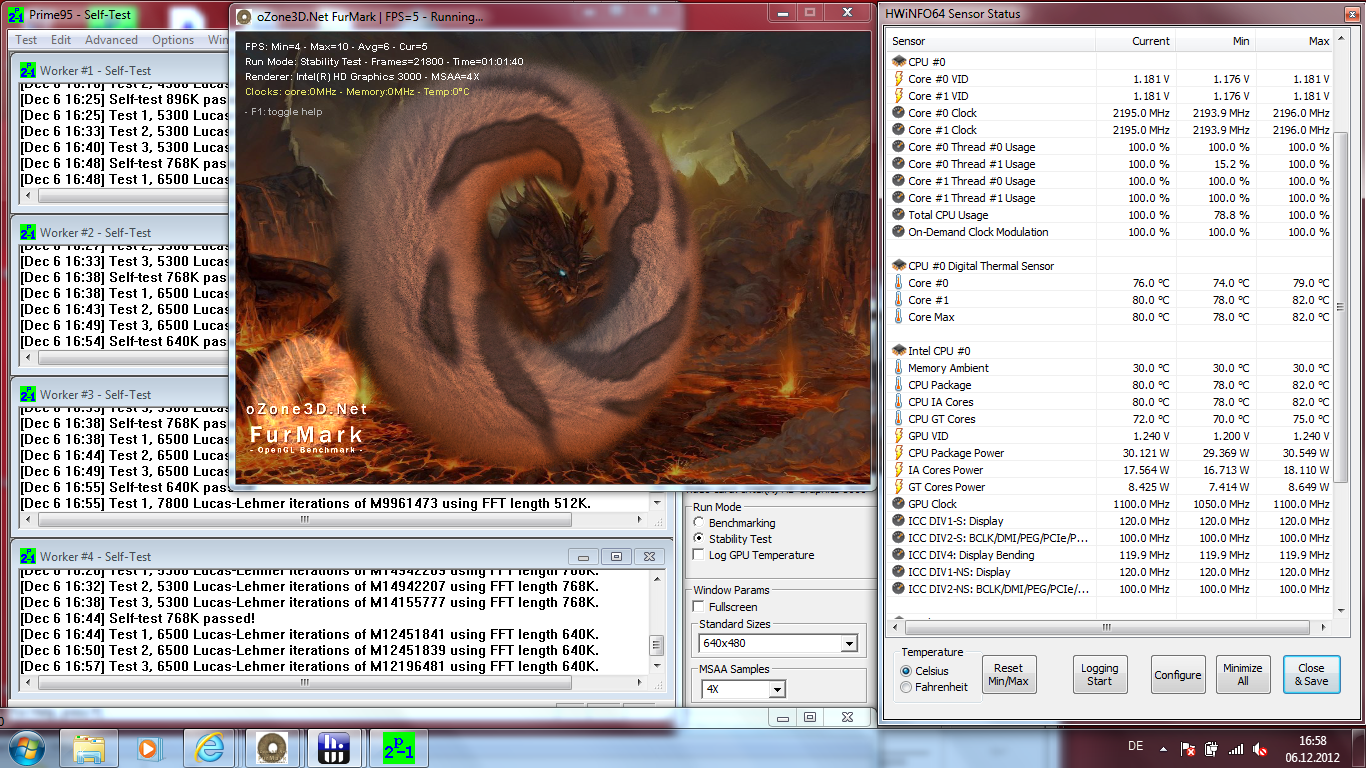Click the GPU Clock icon
This screenshot has height=768, width=1366.
(x=898, y=504)
